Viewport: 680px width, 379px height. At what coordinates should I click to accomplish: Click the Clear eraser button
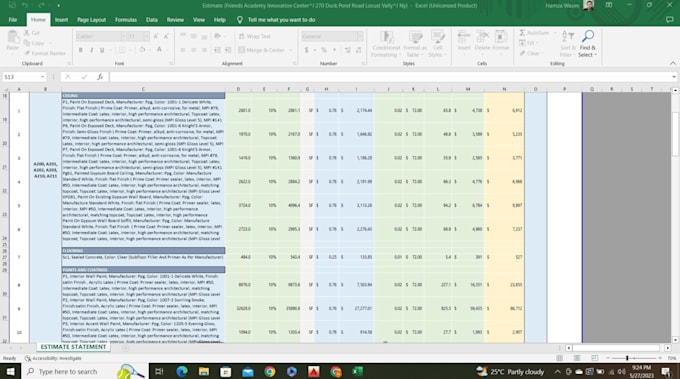tap(530, 53)
